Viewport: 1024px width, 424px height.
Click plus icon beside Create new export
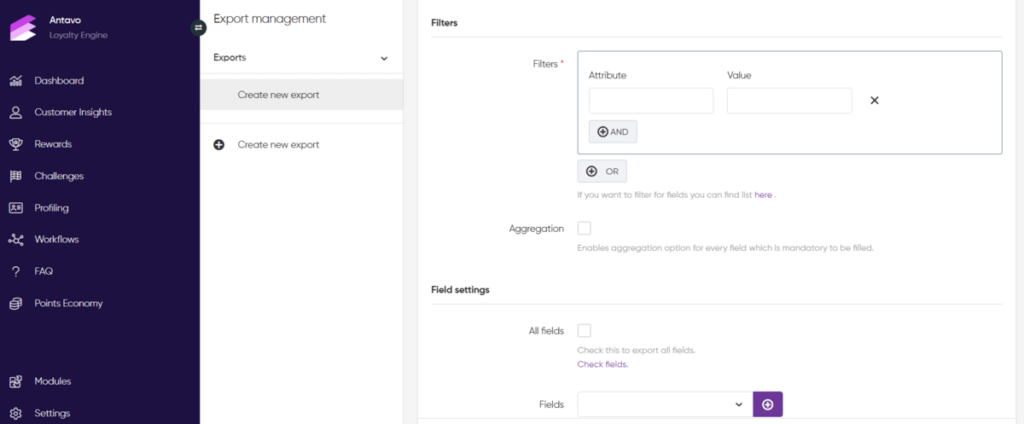tap(219, 145)
